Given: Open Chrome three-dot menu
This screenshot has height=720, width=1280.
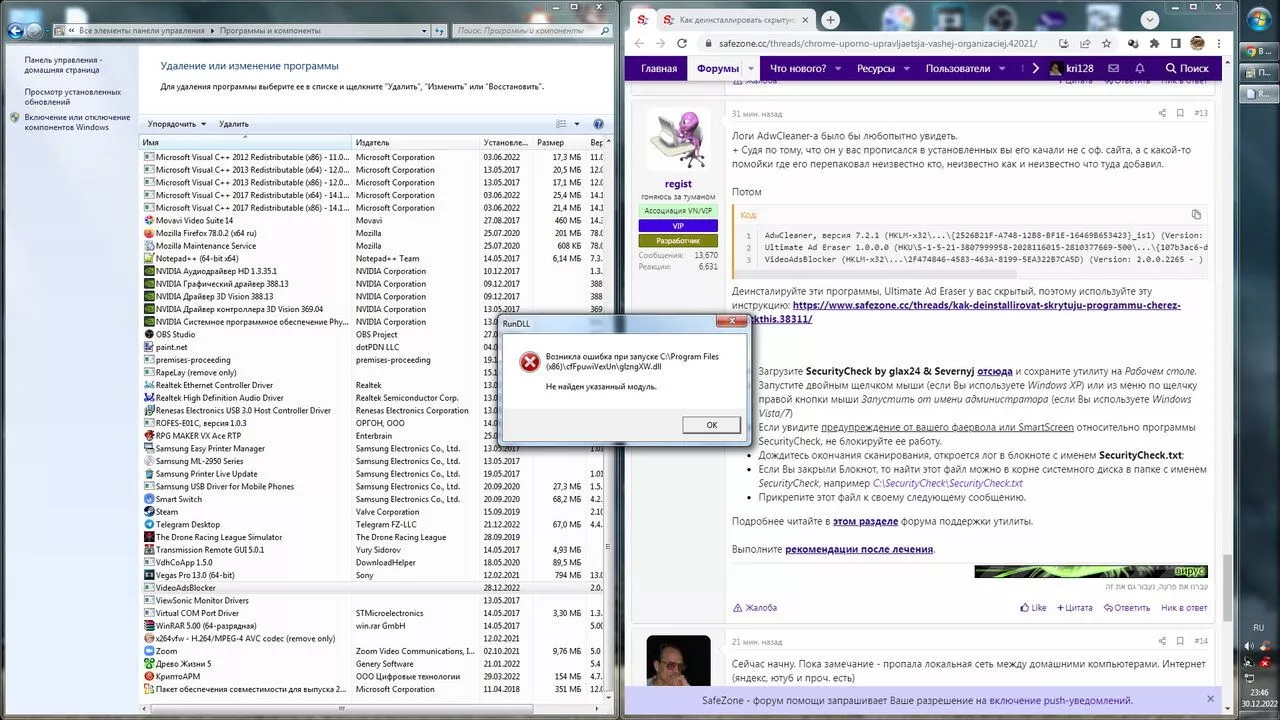Looking at the screenshot, I should click(1220, 44).
